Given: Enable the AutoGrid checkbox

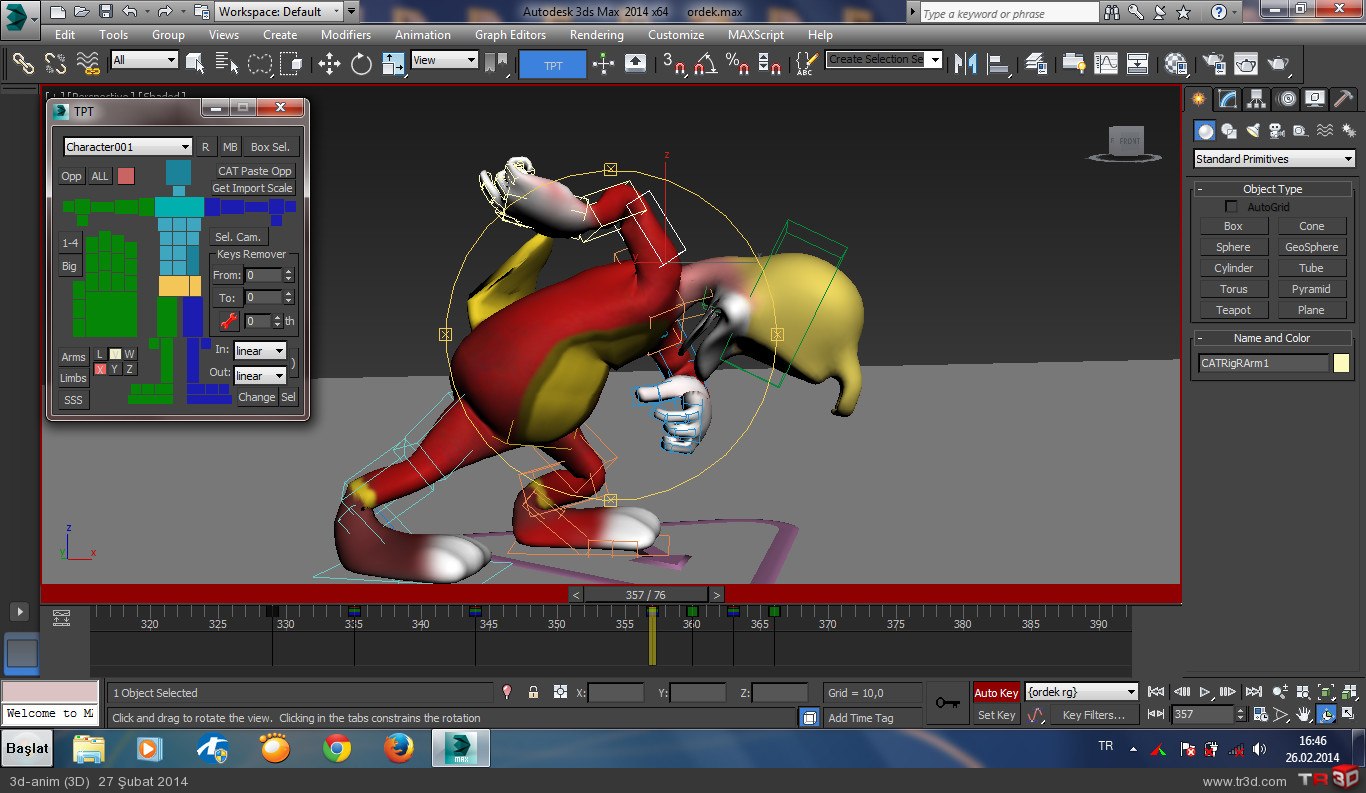Looking at the screenshot, I should [1231, 207].
